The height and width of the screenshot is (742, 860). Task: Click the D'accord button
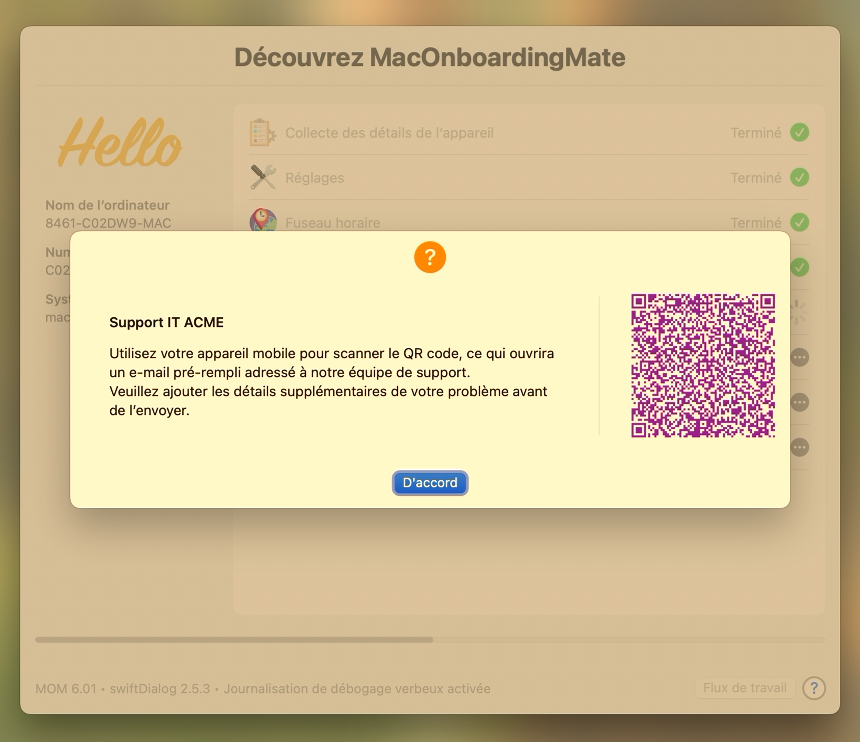point(430,483)
